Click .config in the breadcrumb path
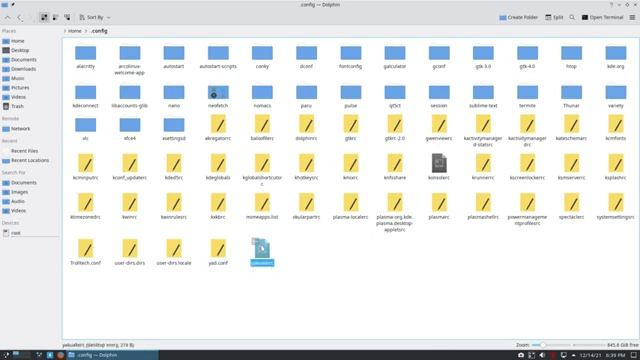Viewport: 640px width, 360px height. (99, 31)
